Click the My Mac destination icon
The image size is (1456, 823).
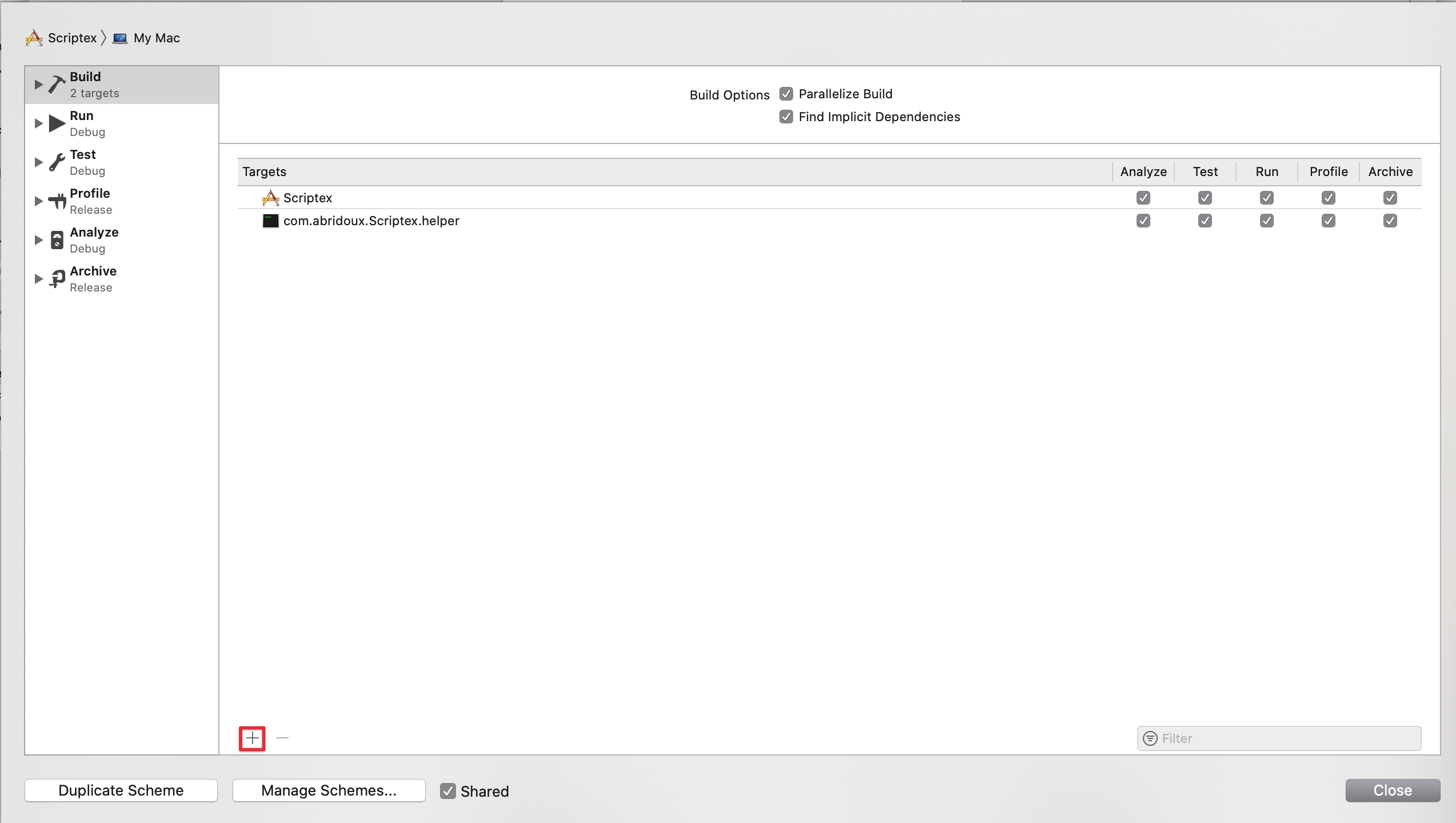pyautogui.click(x=120, y=38)
